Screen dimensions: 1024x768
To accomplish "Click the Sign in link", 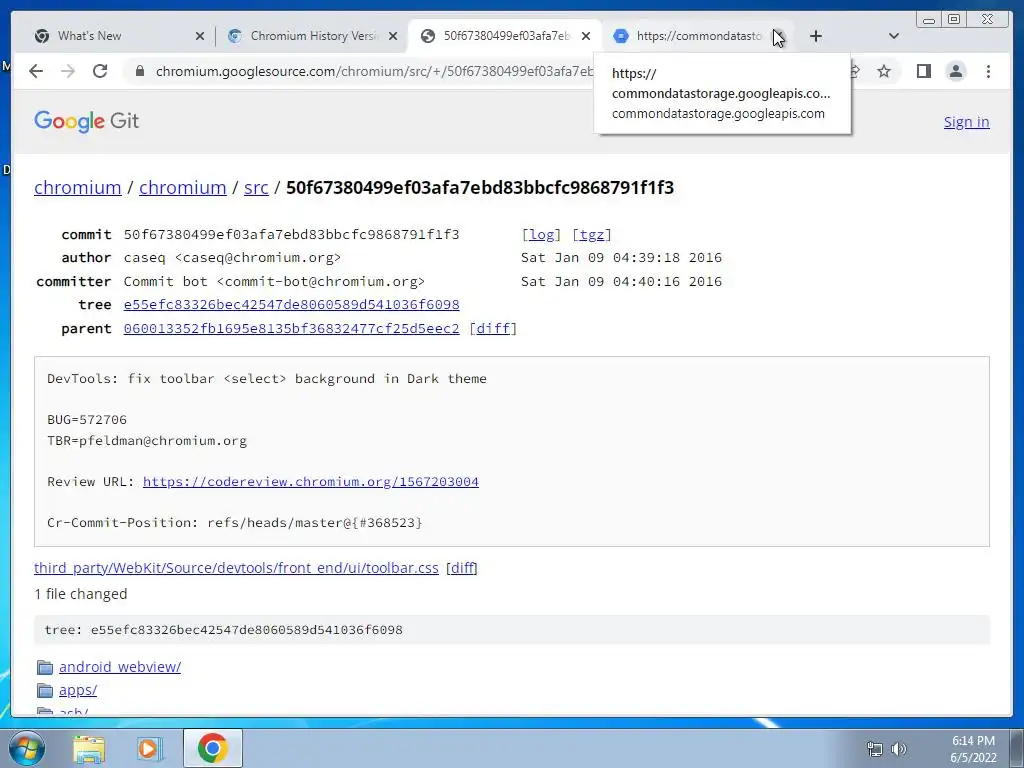I will pyautogui.click(x=966, y=122).
